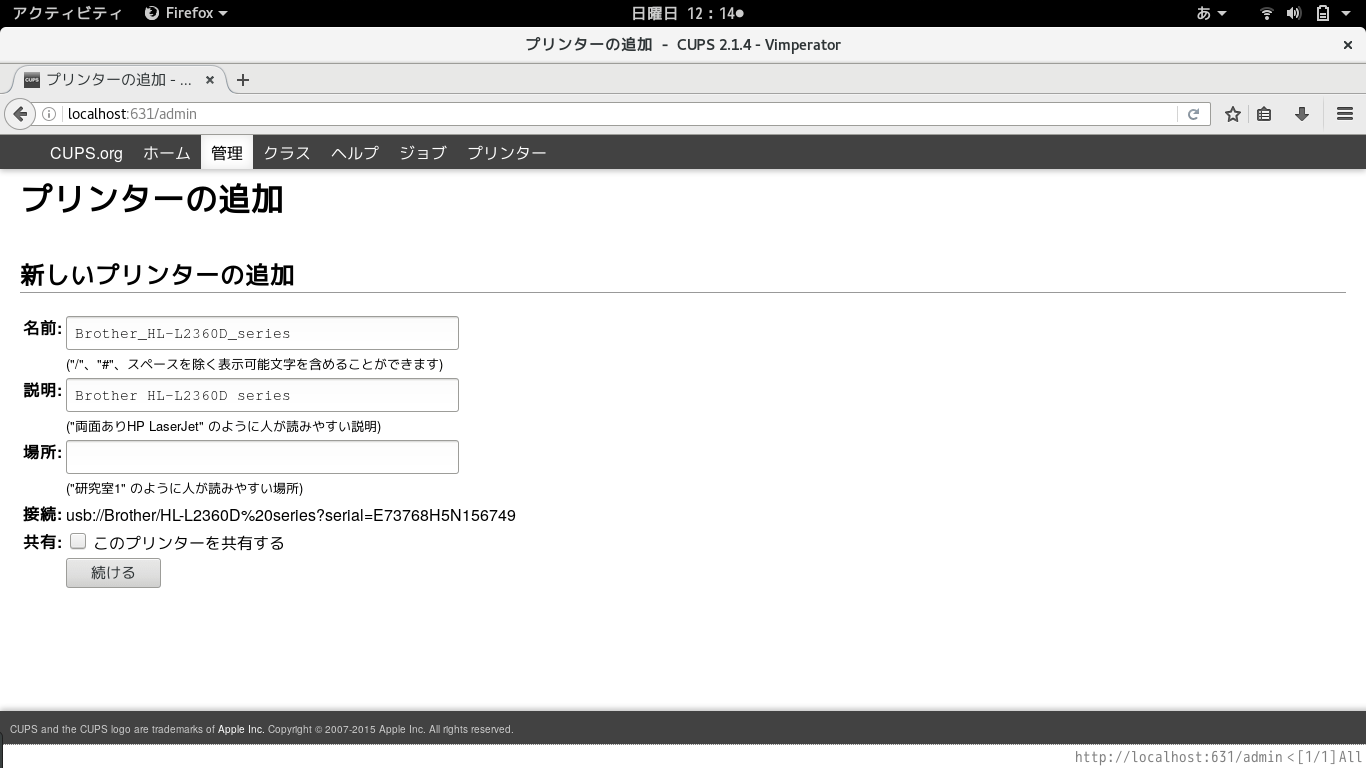View the ジョブ tab
Image resolution: width=1366 pixels, height=768 pixels.
click(x=423, y=153)
